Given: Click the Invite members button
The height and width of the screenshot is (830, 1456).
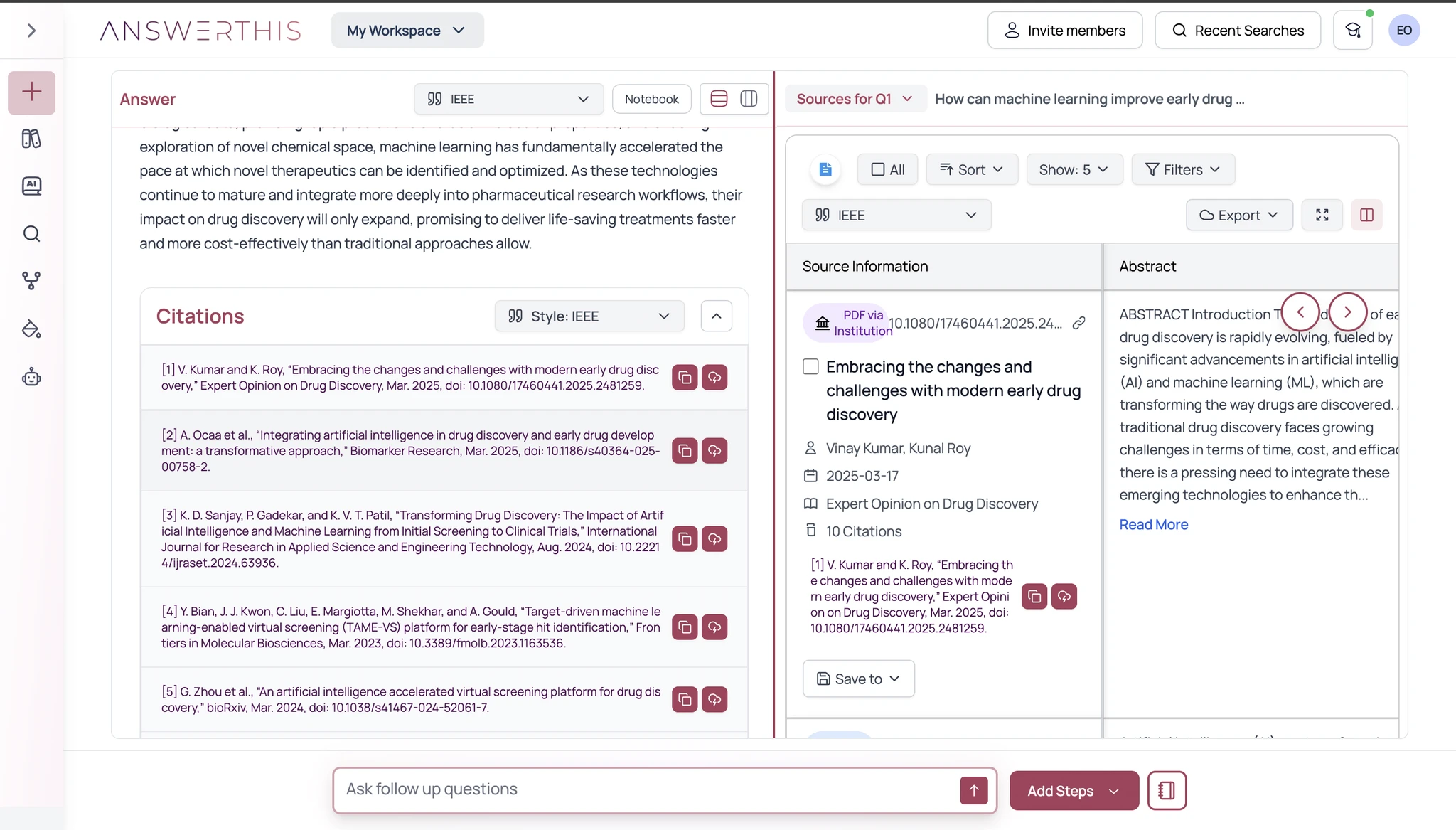Looking at the screenshot, I should 1064,31.
